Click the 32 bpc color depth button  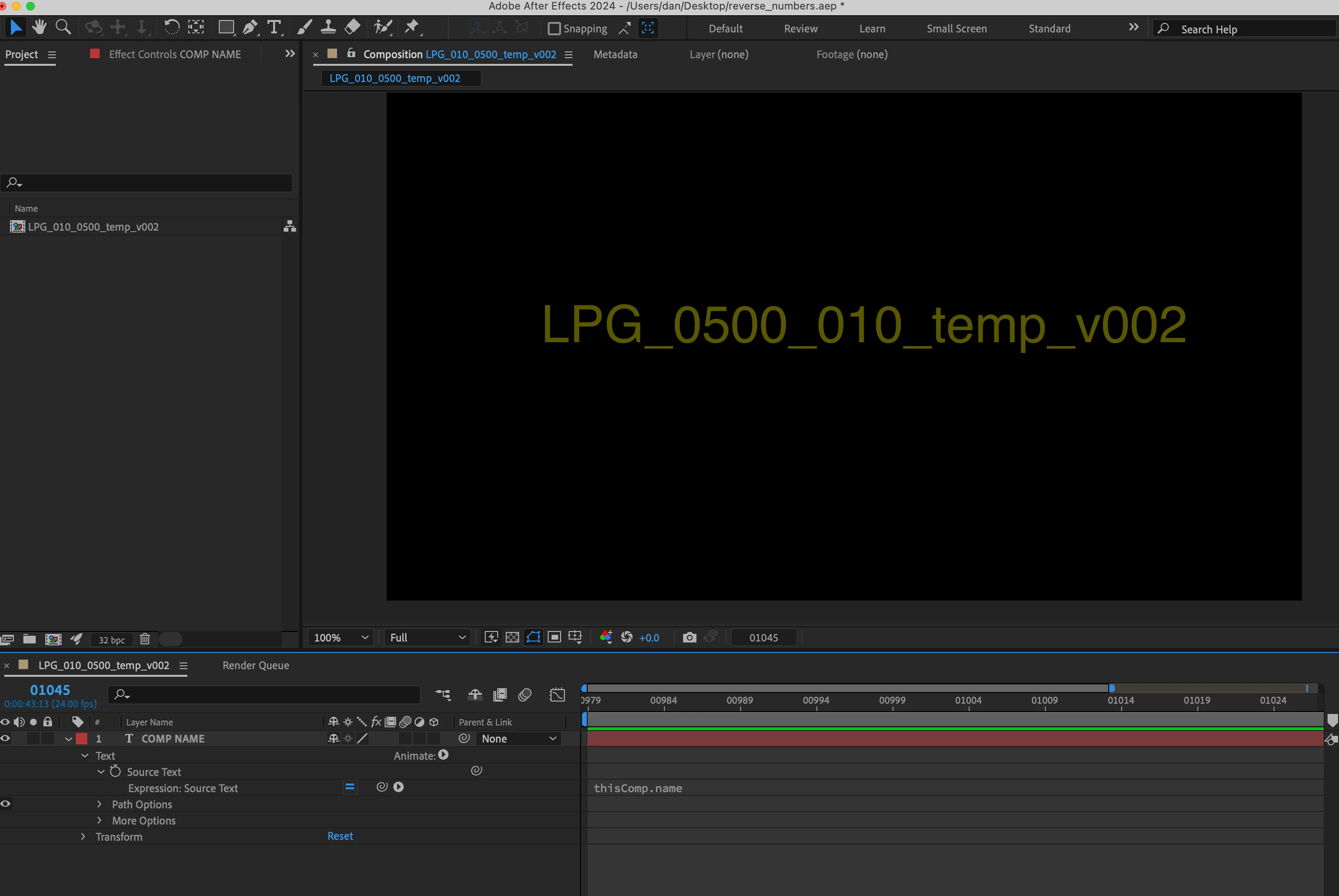pyautogui.click(x=112, y=640)
